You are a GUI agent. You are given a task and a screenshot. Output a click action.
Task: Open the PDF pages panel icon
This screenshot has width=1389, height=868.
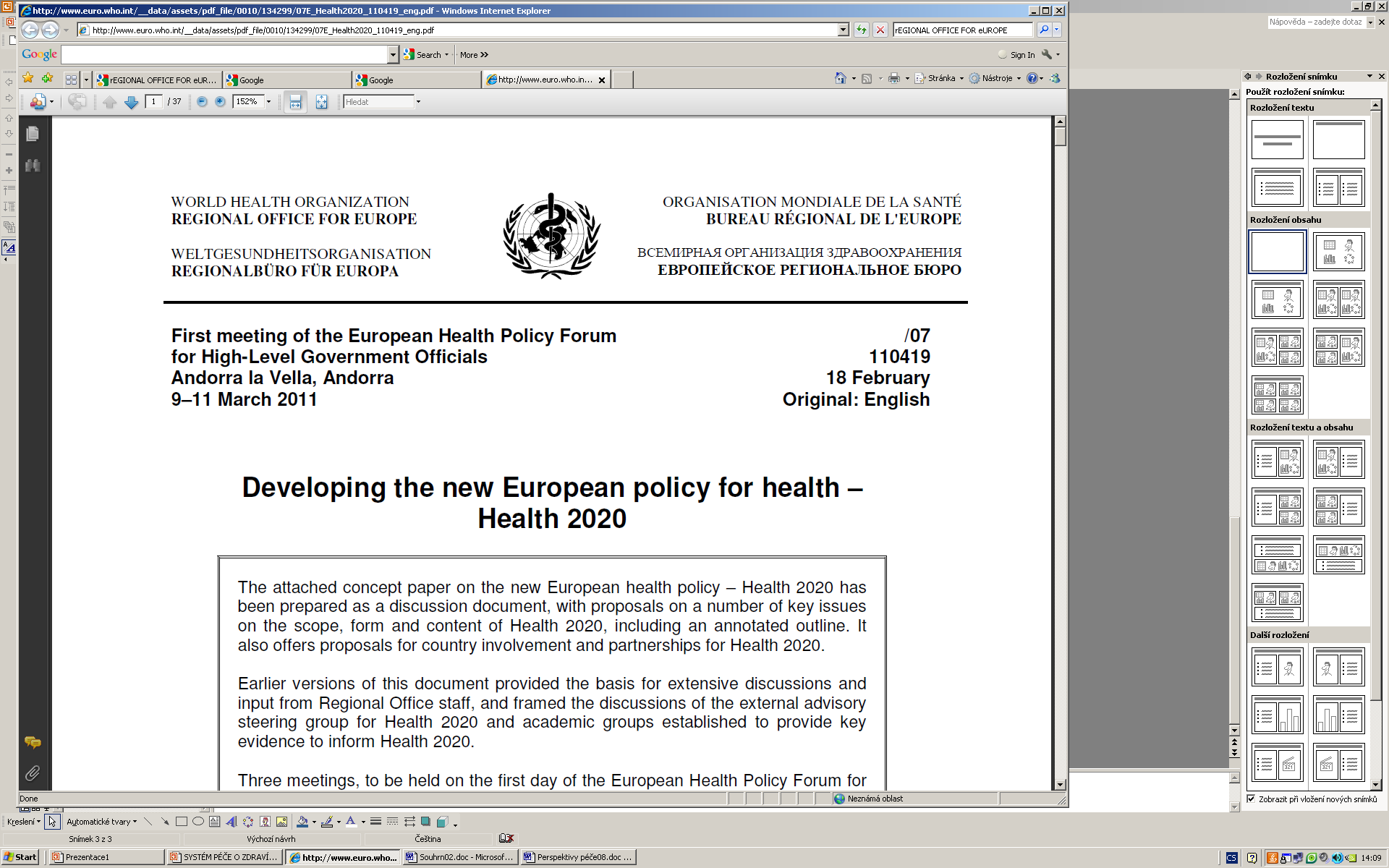[33, 134]
